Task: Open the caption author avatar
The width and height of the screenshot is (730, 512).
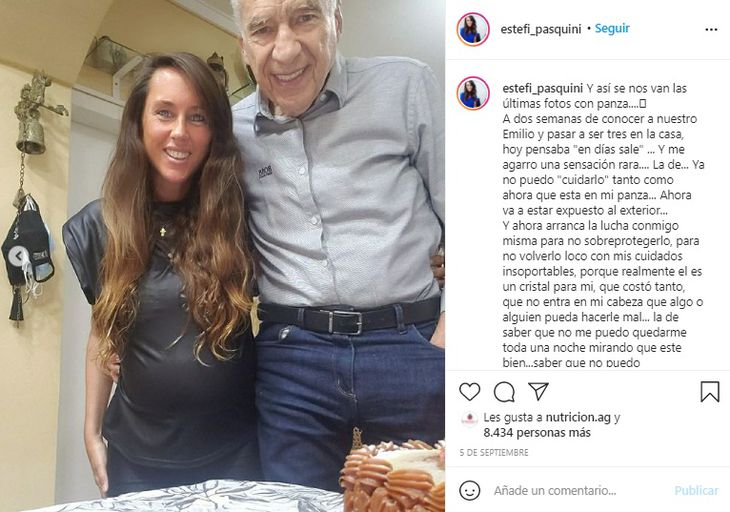Action: pos(473,93)
